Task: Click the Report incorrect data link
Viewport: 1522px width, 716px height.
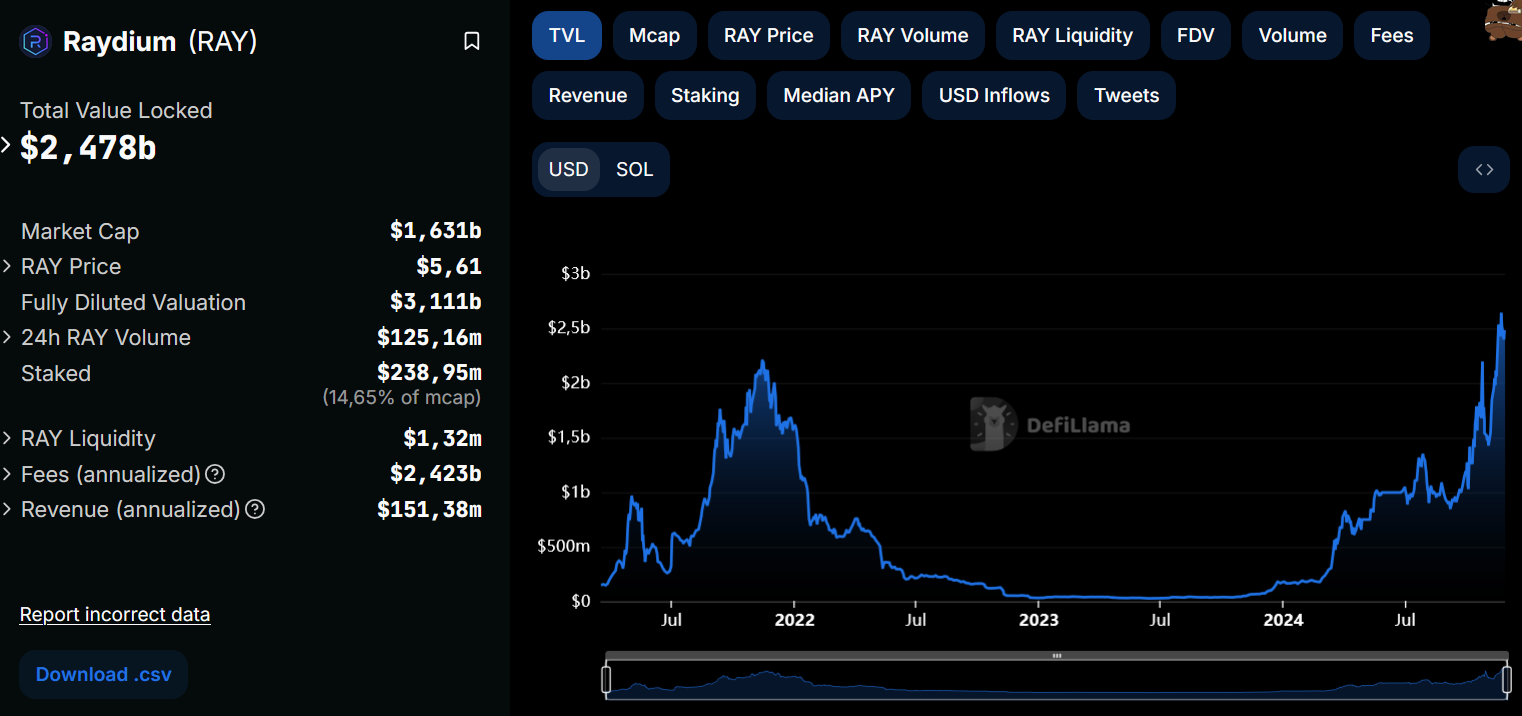Action: 114,614
